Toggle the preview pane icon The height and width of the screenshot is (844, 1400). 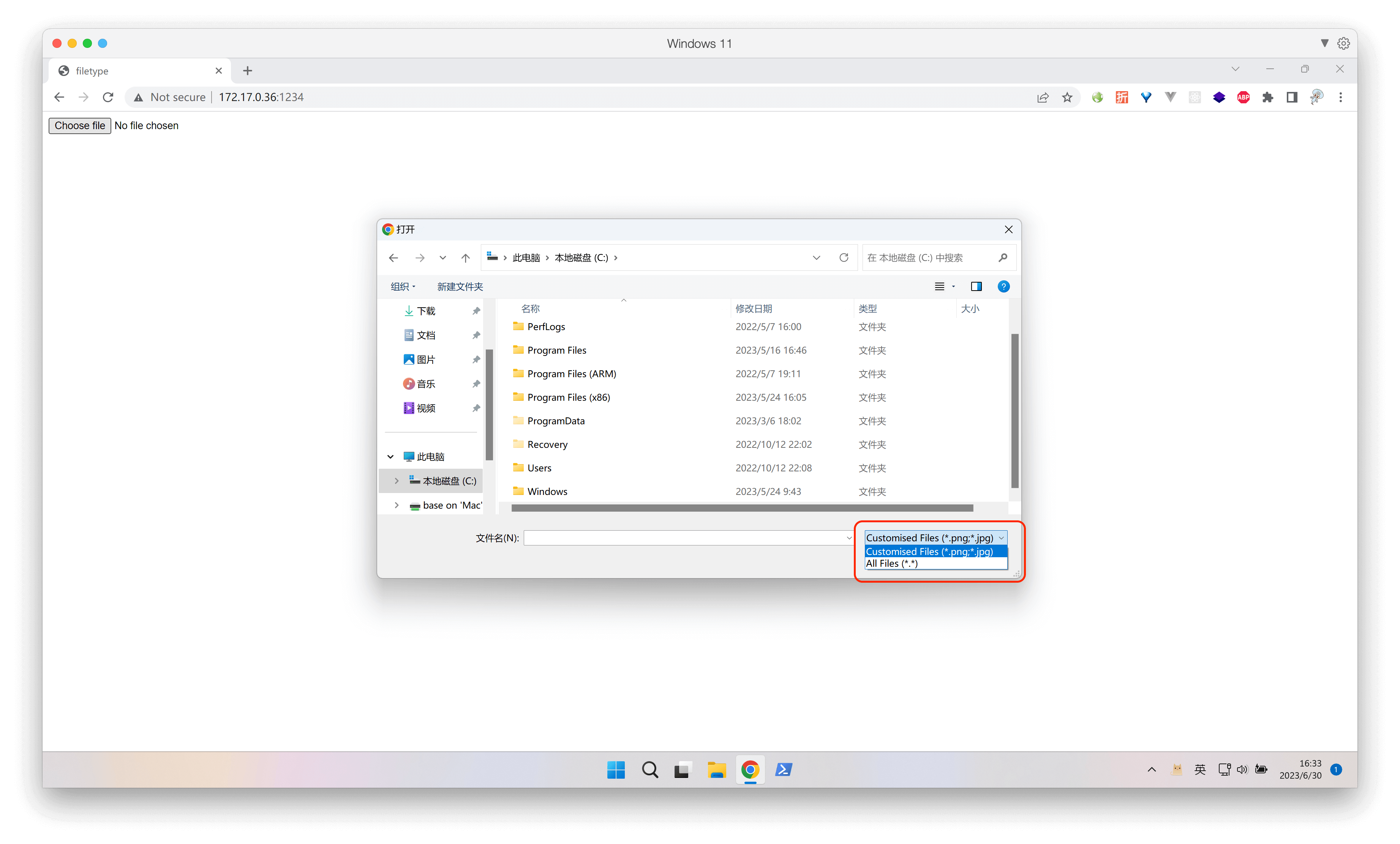pyautogui.click(x=976, y=286)
